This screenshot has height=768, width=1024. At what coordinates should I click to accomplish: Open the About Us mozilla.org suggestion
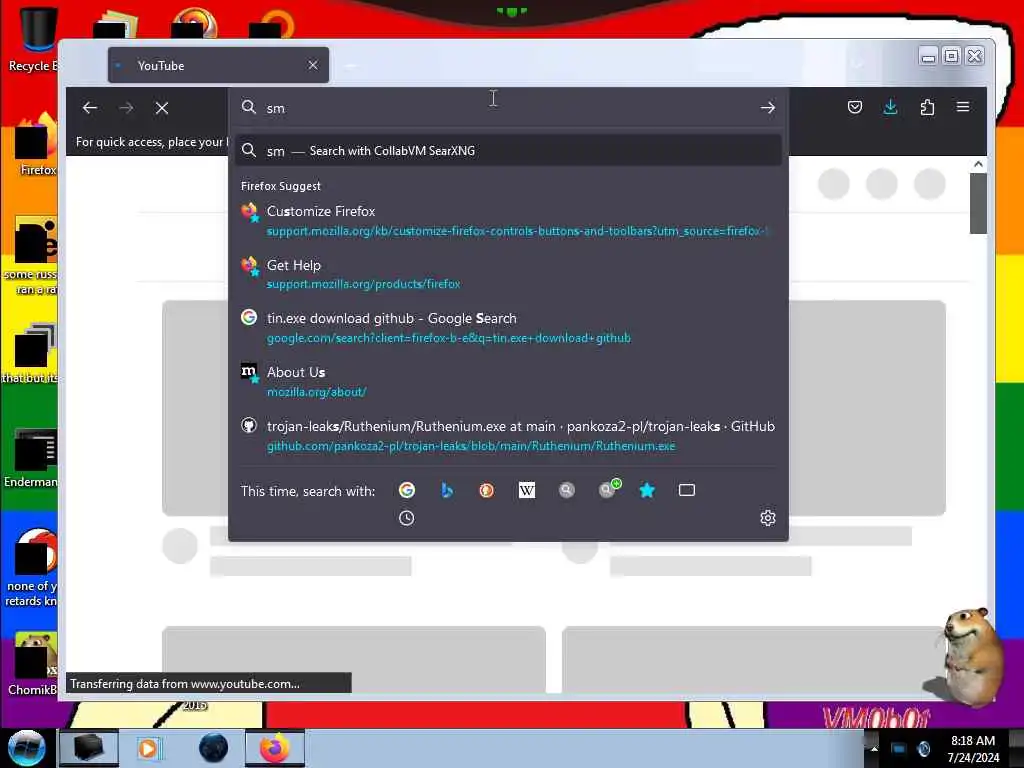pos(508,381)
